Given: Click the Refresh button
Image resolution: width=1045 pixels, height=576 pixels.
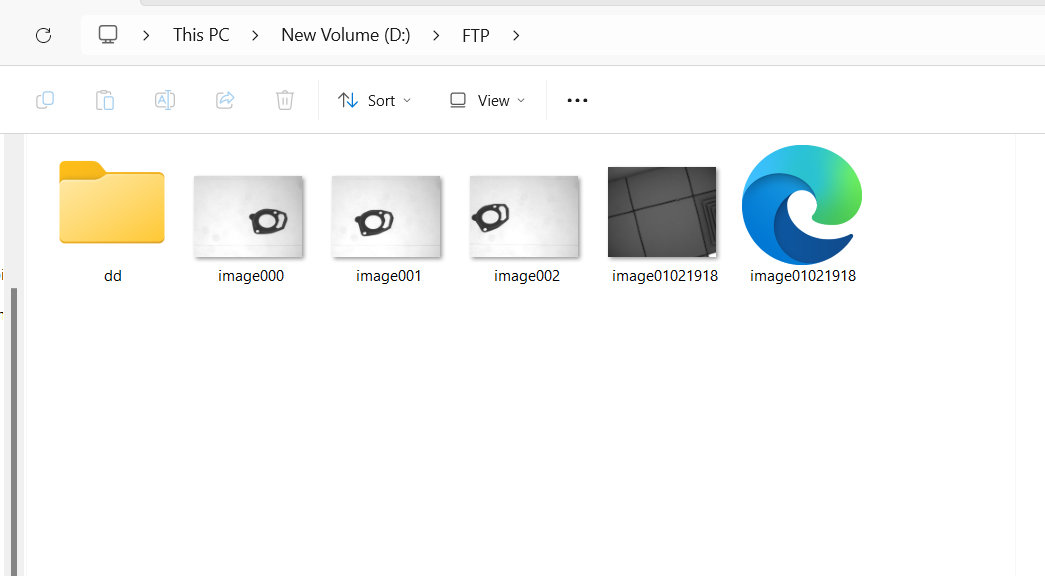Looking at the screenshot, I should tap(43, 35).
